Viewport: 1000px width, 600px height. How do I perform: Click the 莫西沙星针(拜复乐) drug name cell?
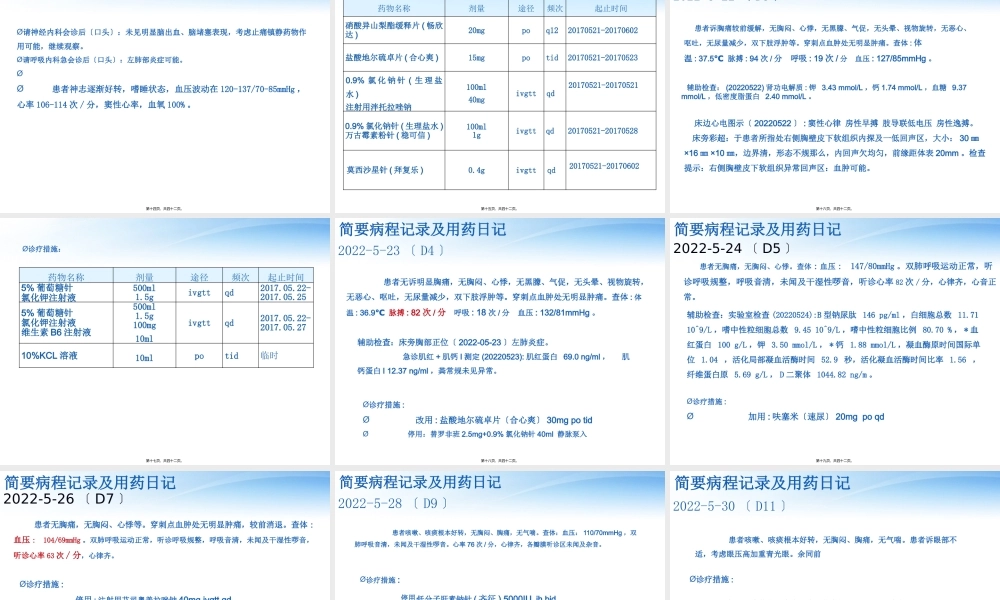tap(394, 170)
